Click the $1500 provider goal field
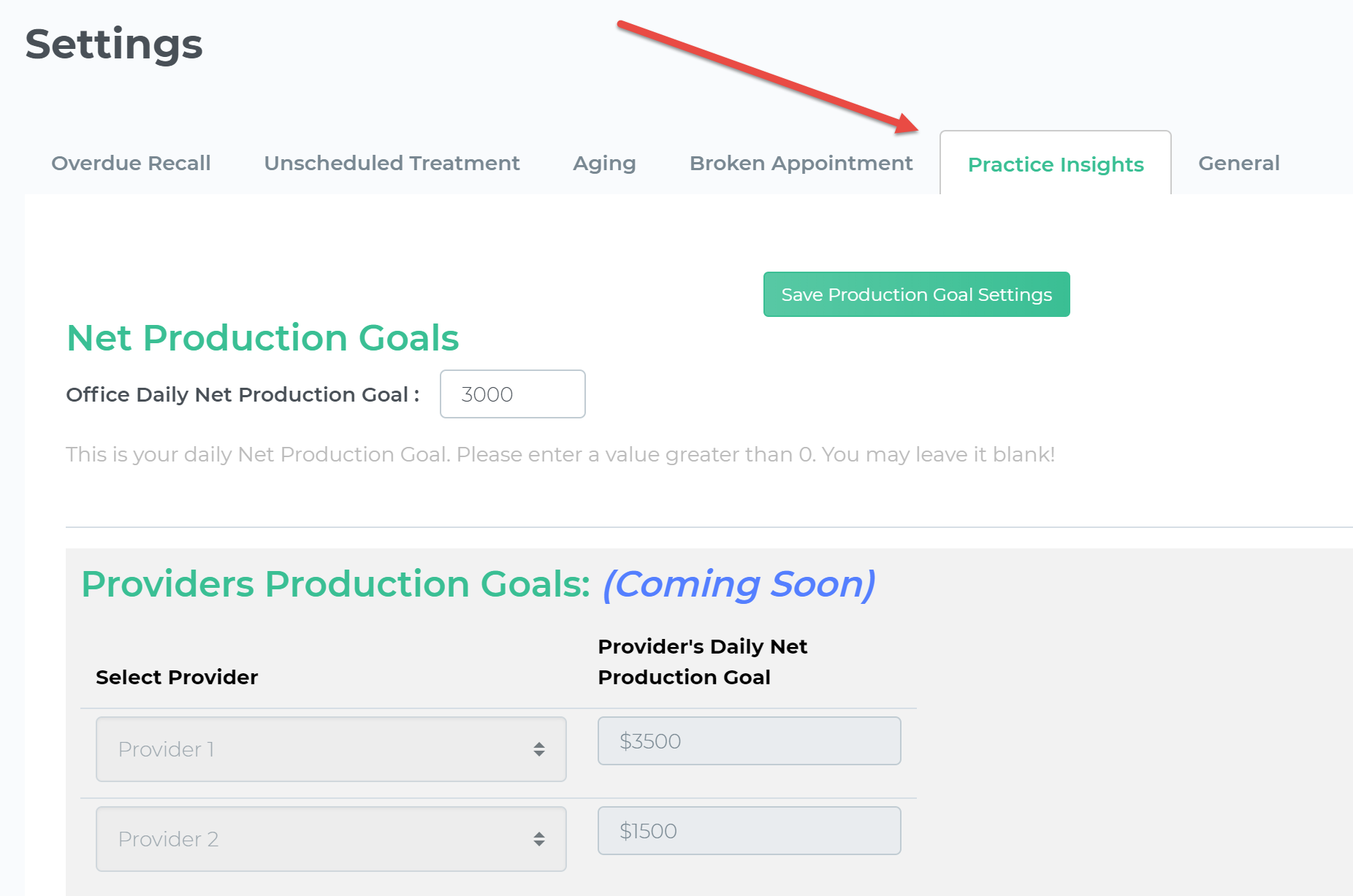1353x896 pixels. point(749,831)
